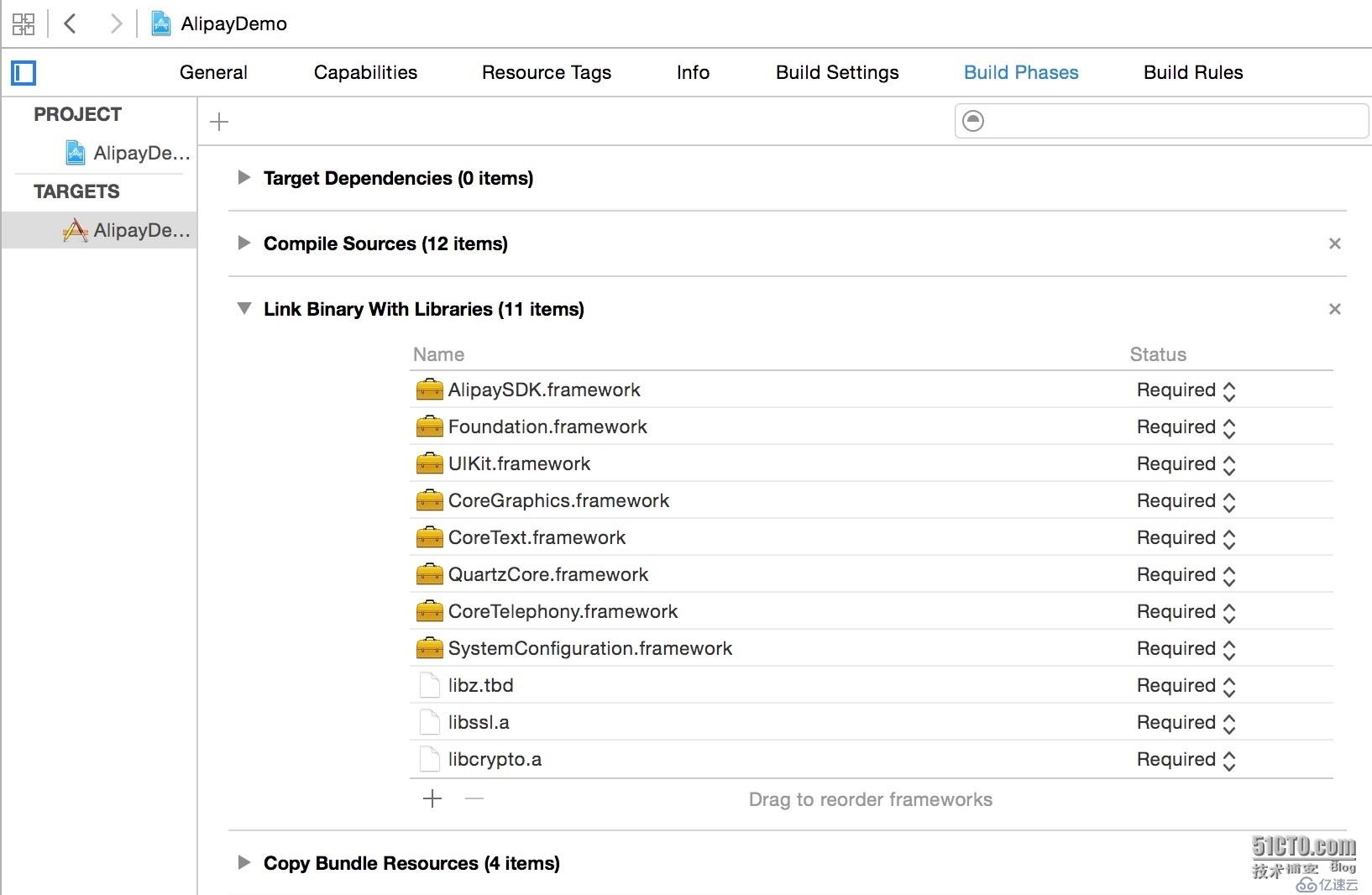Delete the Link Binary With Libraries phase

[x=1335, y=309]
